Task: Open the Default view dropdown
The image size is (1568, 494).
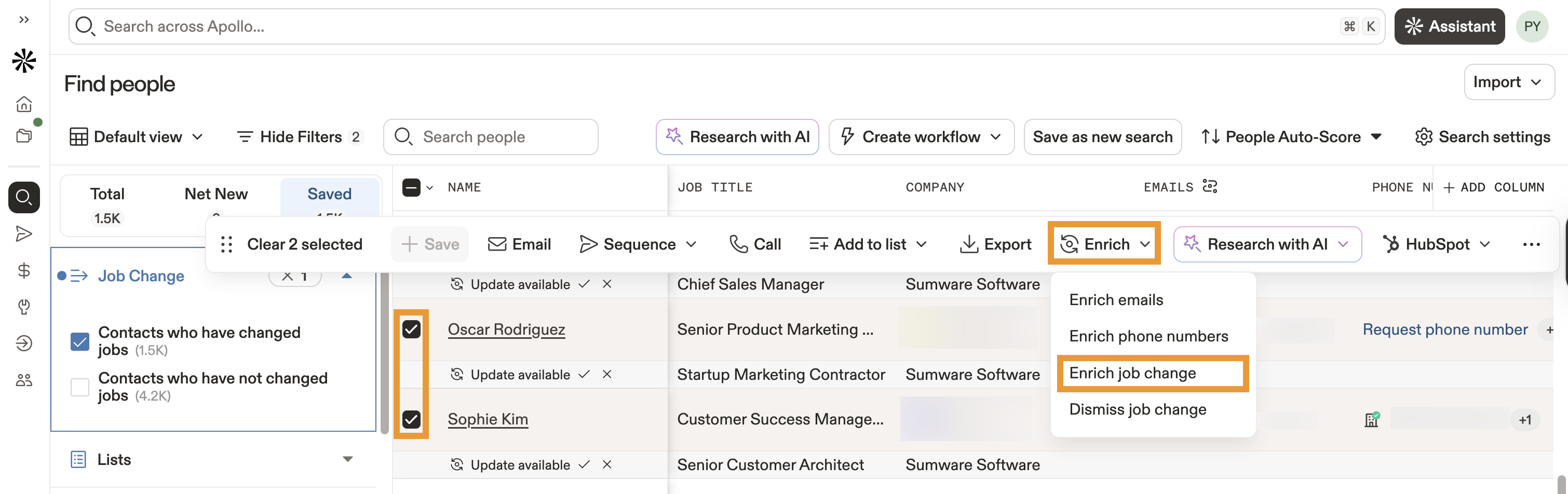Action: 137,137
